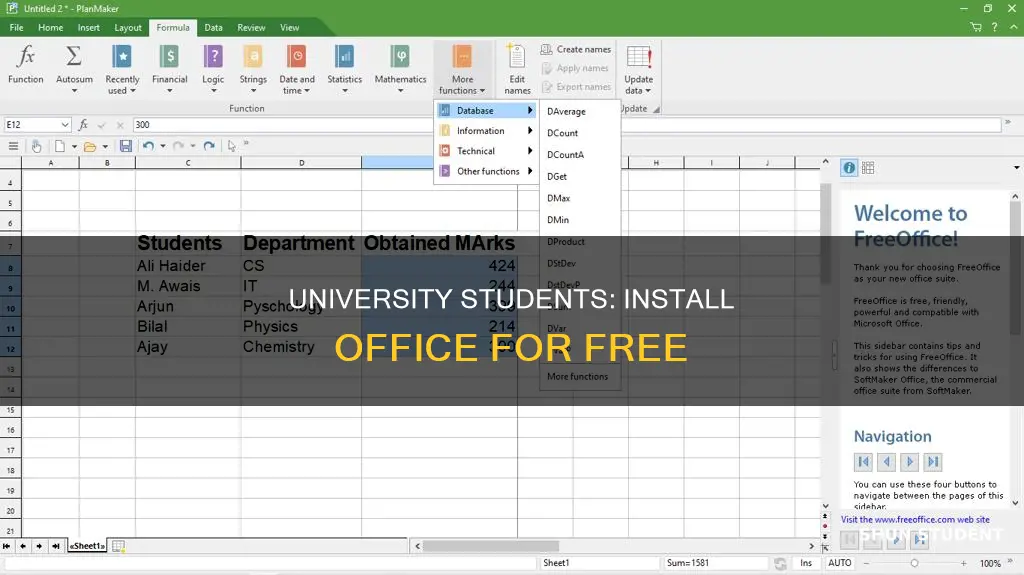Open Date and time functions

tap(296, 57)
